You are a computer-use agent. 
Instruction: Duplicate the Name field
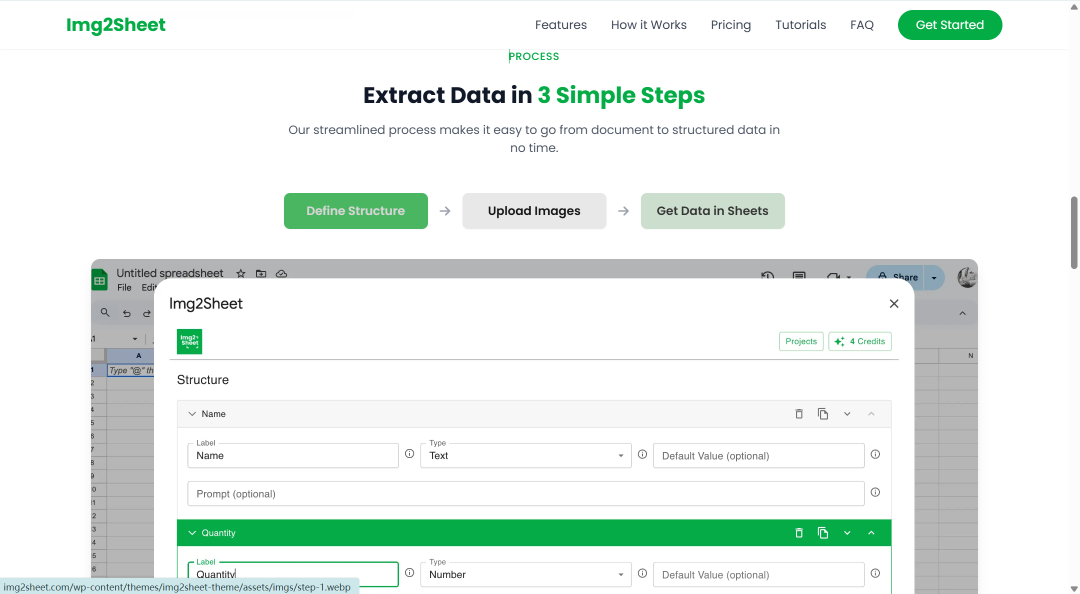(x=823, y=413)
